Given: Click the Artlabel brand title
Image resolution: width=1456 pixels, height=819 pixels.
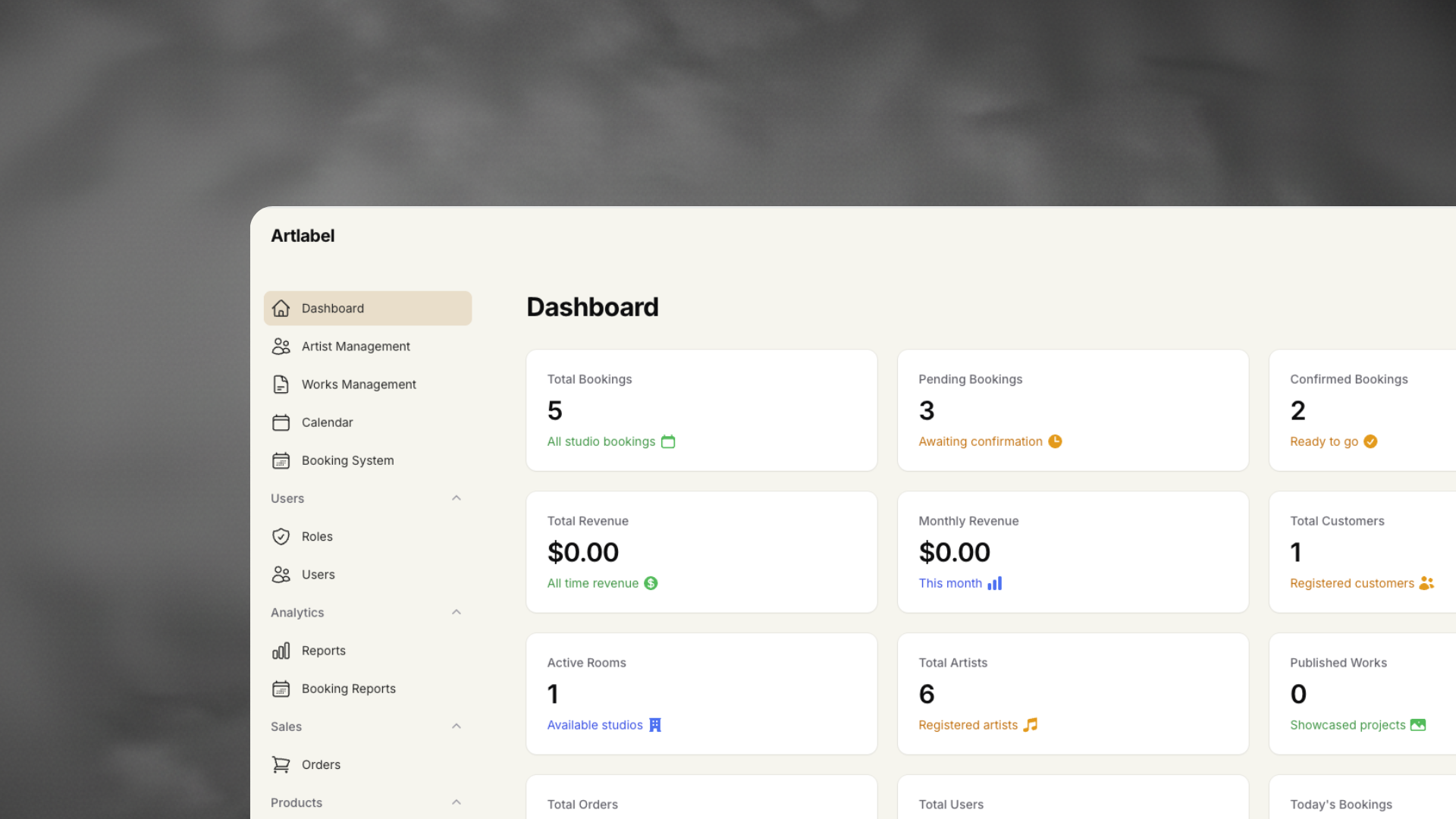Looking at the screenshot, I should pyautogui.click(x=303, y=235).
